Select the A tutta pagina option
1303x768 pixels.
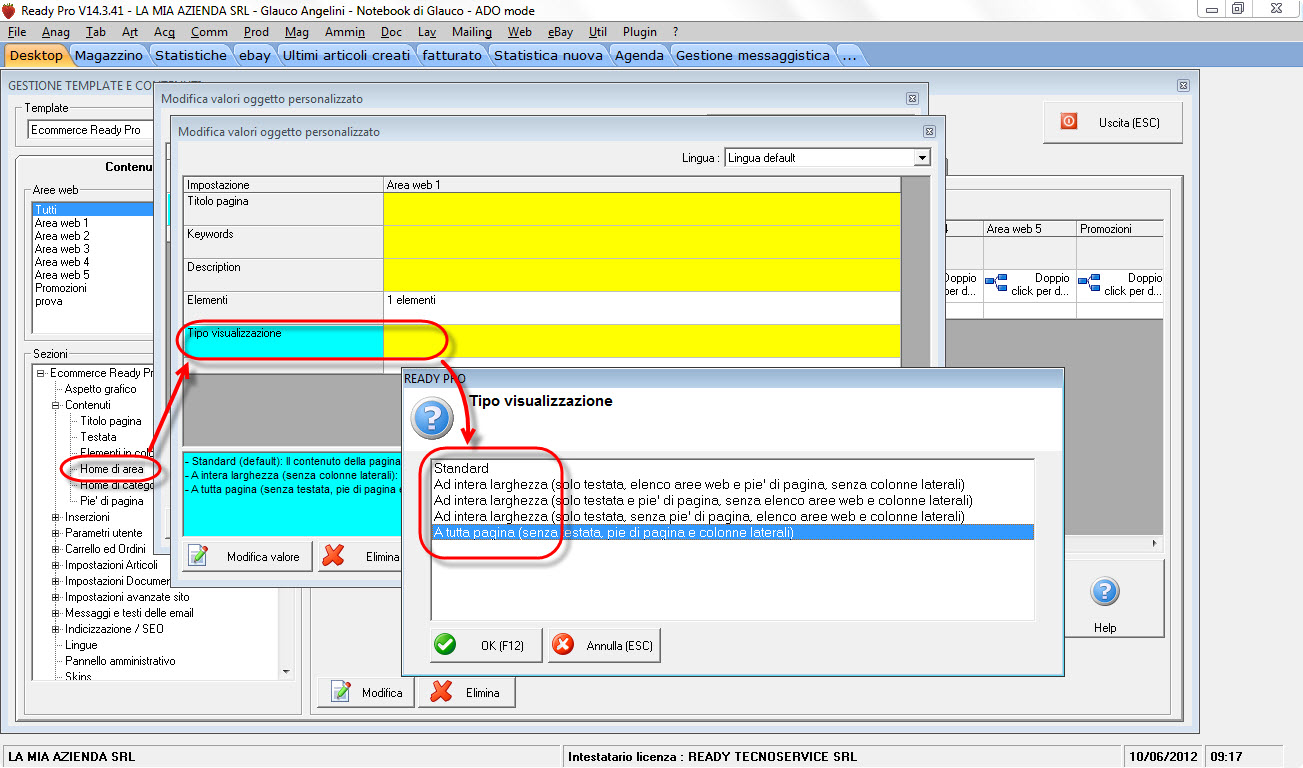pos(732,533)
